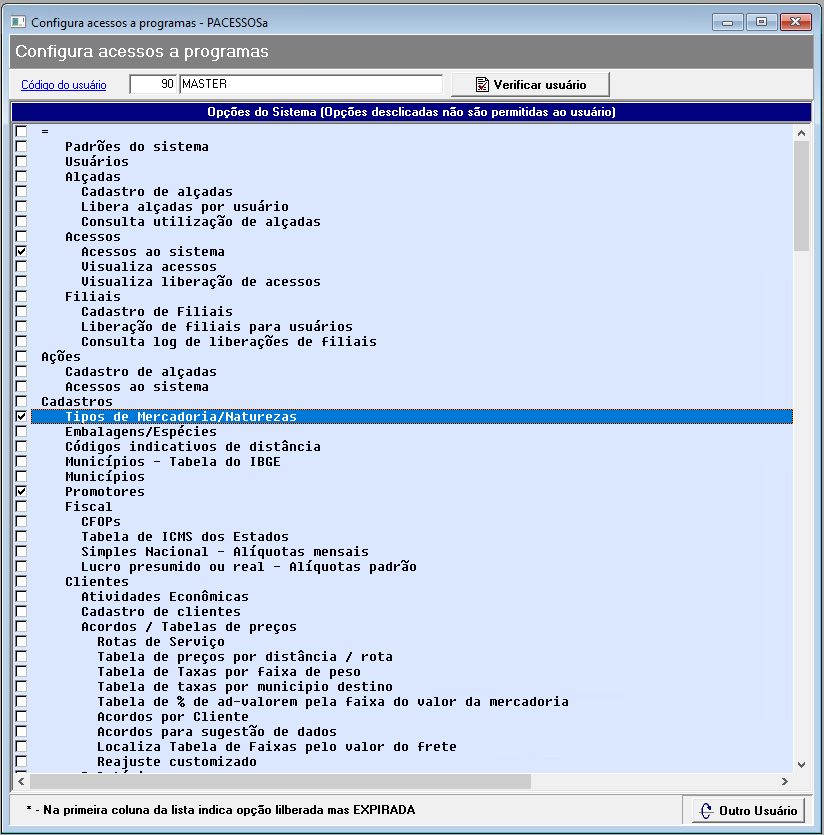Click the user code field containing 90
The width and height of the screenshot is (824, 835).
pyautogui.click(x=153, y=85)
